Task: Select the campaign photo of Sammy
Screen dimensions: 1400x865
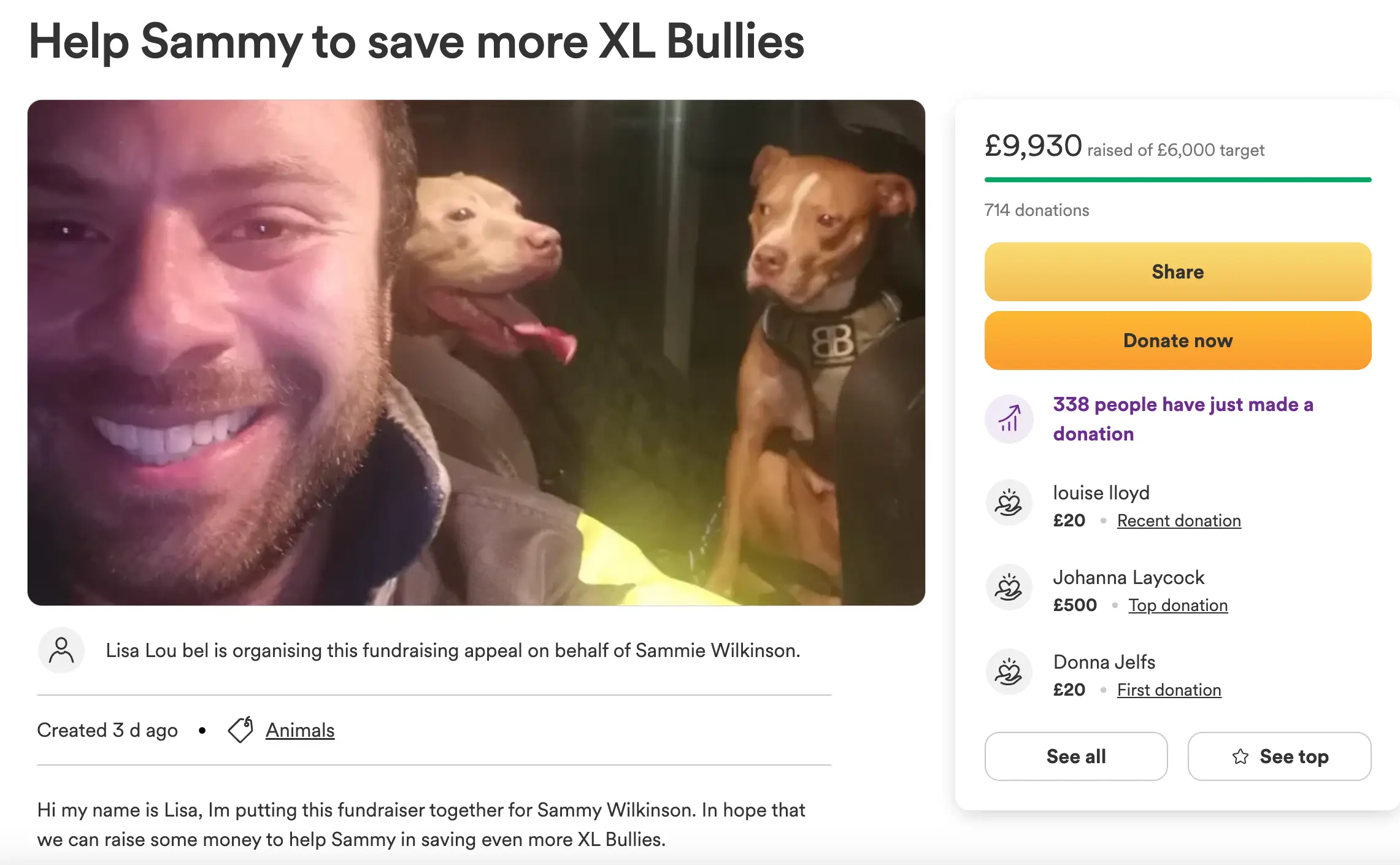Action: coord(477,352)
